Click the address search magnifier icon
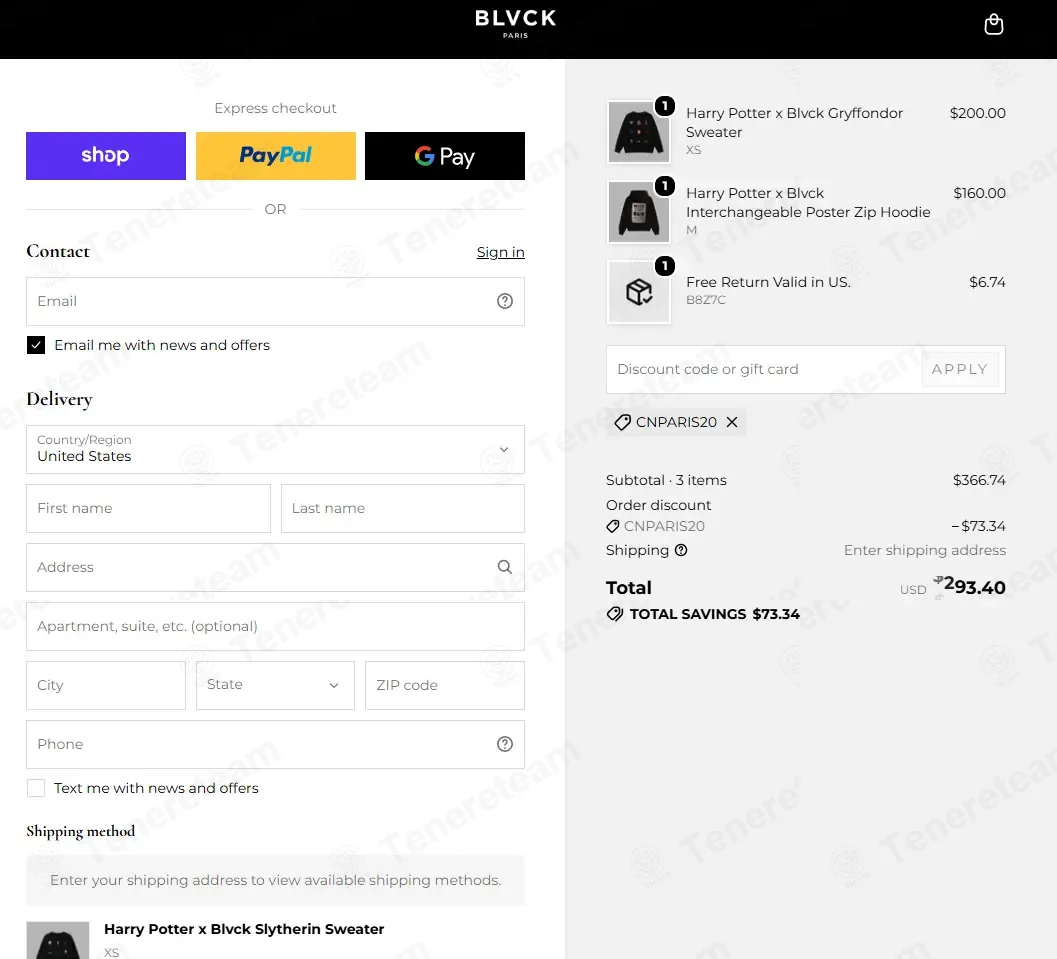1057x959 pixels. tap(505, 567)
